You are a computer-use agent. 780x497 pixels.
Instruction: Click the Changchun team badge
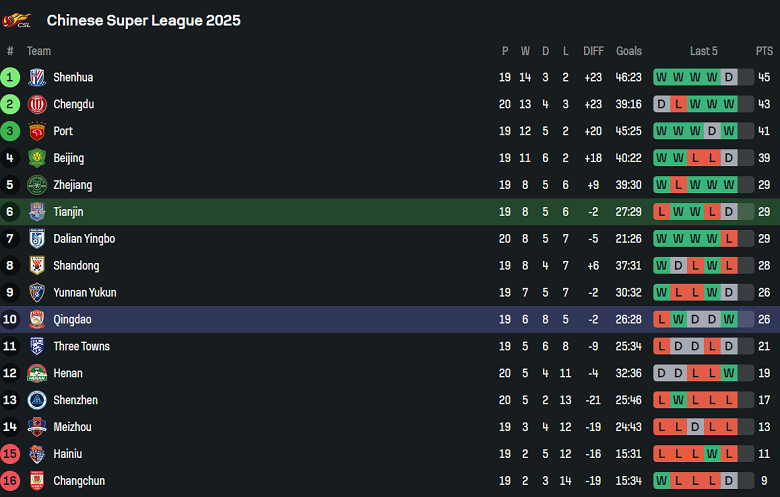37,481
